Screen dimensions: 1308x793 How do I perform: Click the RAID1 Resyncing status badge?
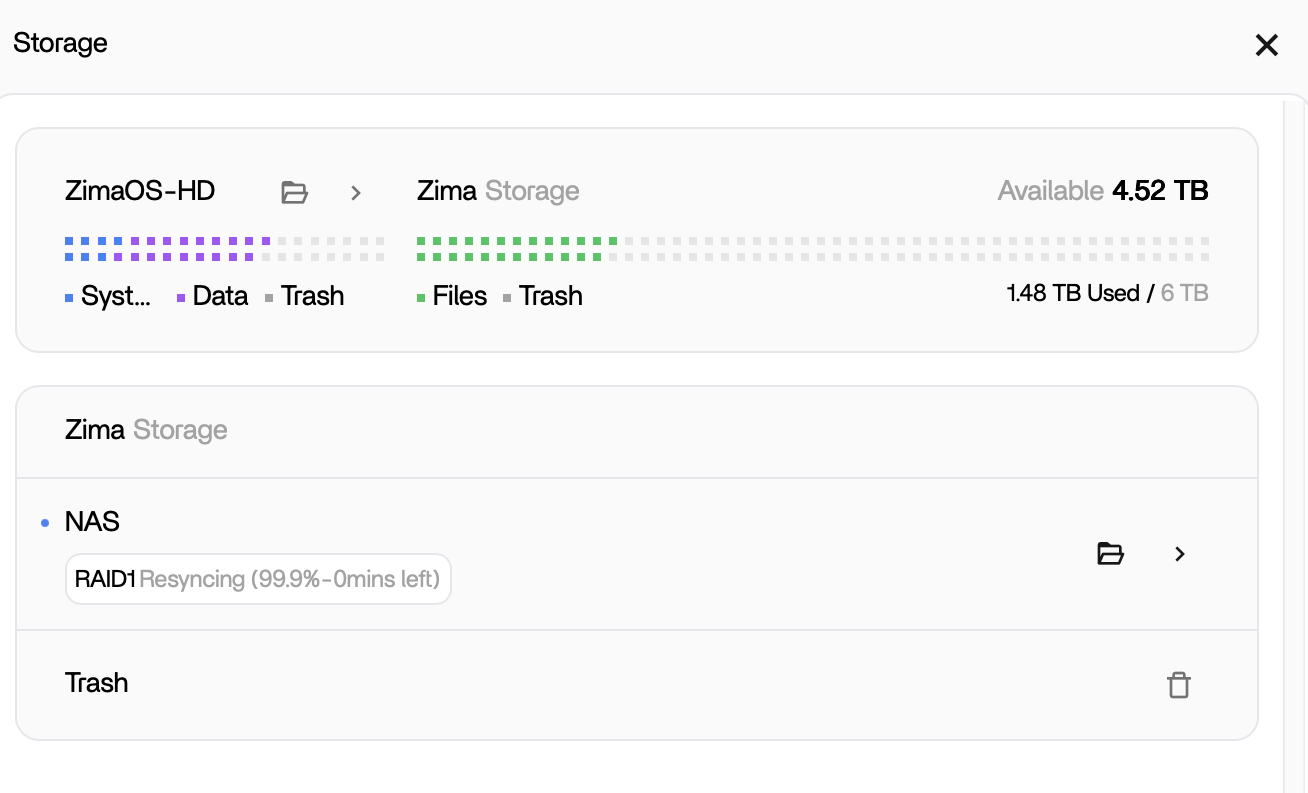(x=258, y=579)
